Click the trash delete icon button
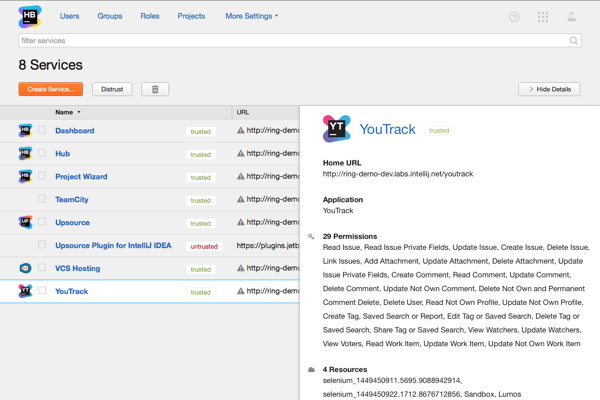 (155, 89)
